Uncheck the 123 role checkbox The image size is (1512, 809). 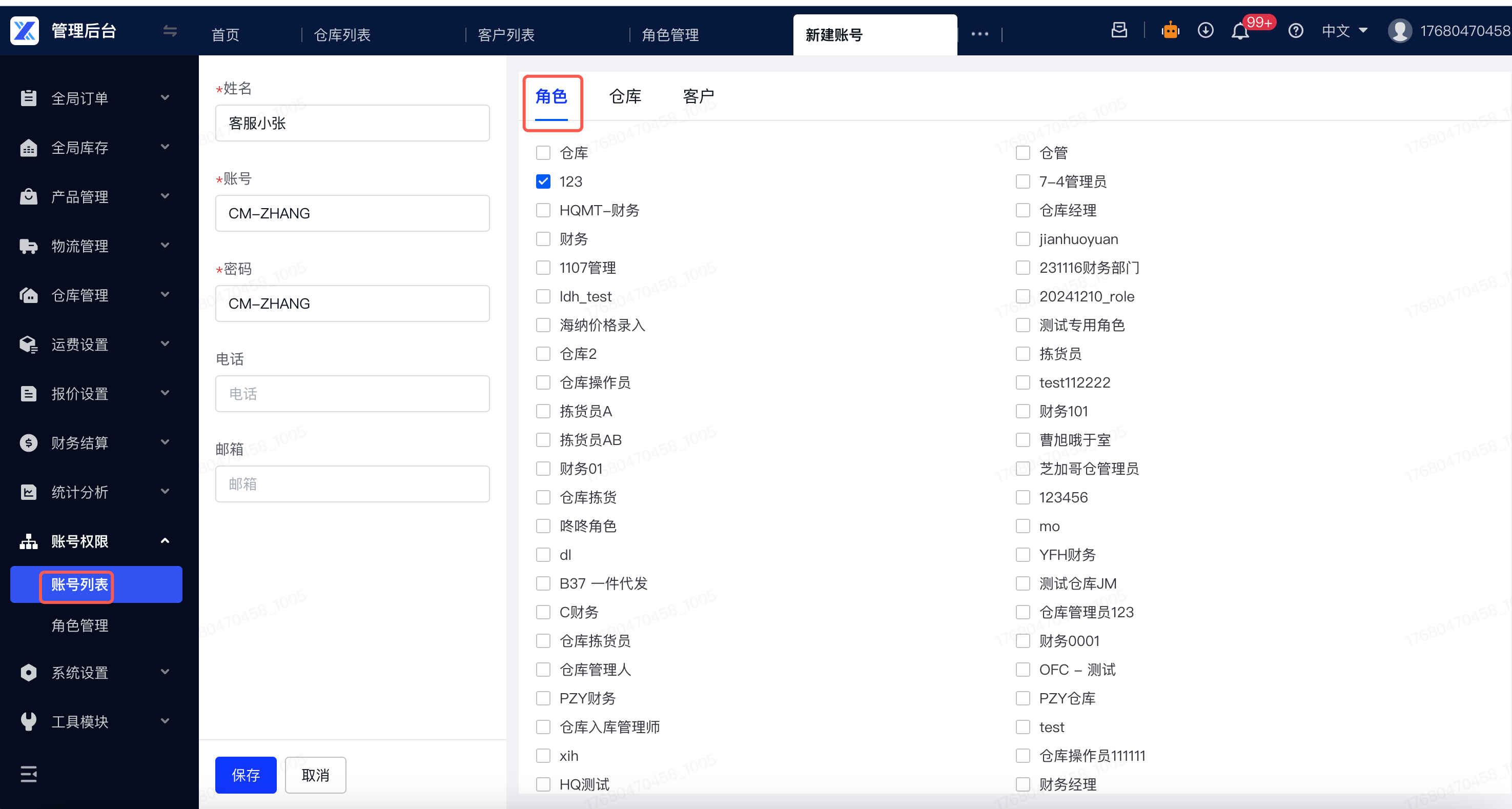[543, 181]
